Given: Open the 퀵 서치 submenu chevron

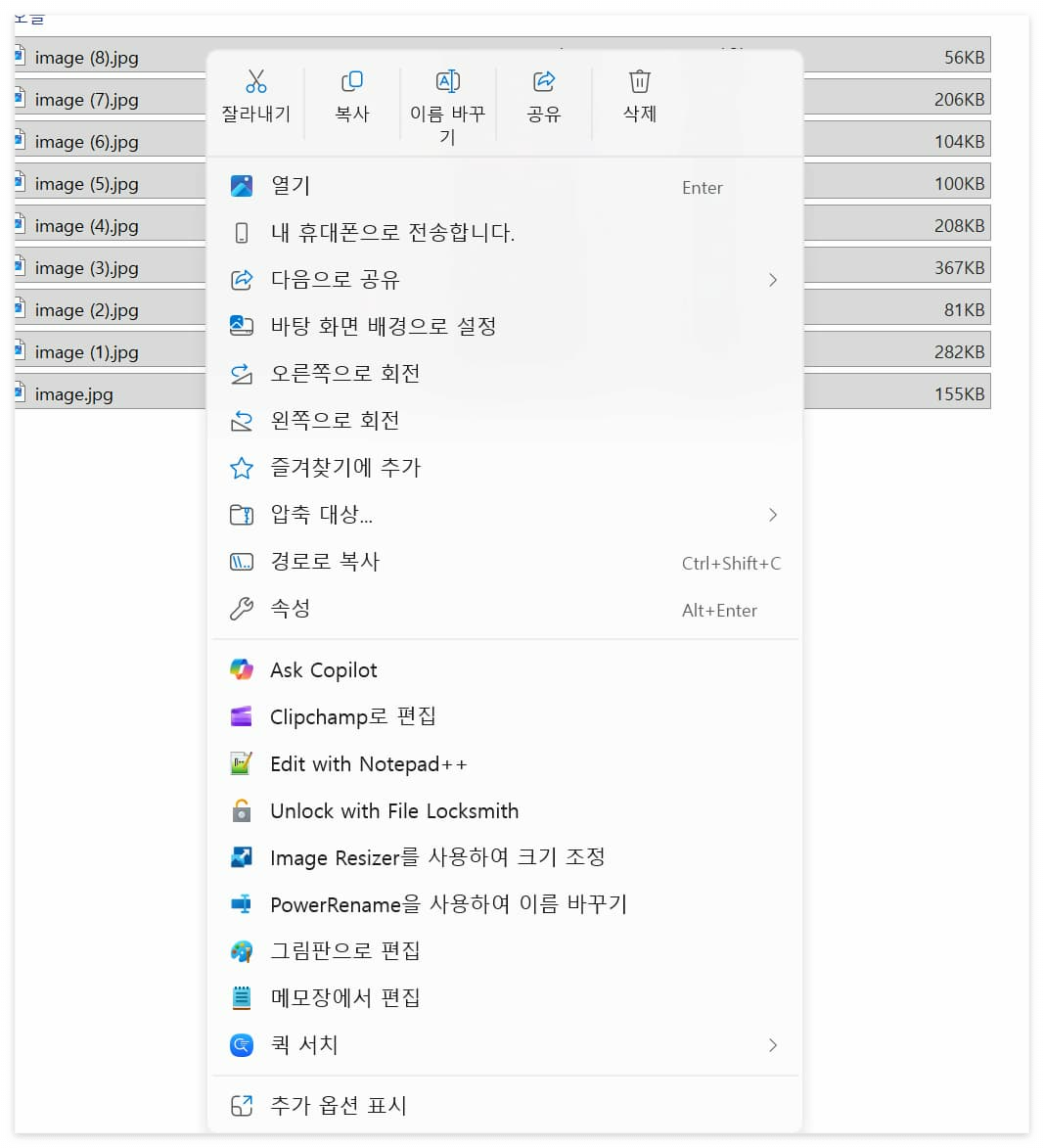Looking at the screenshot, I should (773, 1045).
